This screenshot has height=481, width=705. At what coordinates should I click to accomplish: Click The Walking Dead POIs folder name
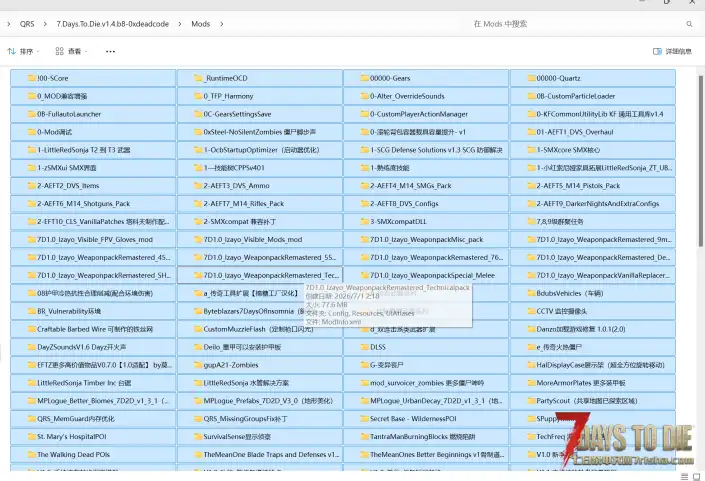(73, 454)
